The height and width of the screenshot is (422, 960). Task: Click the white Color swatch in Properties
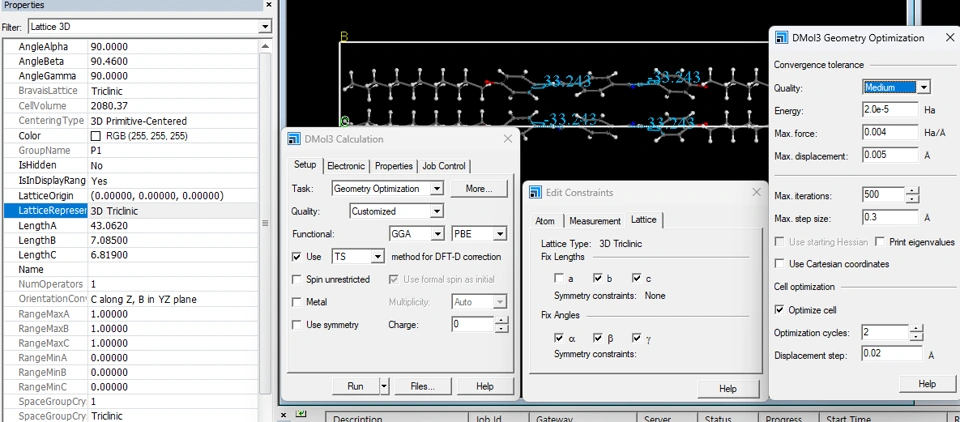click(96, 136)
